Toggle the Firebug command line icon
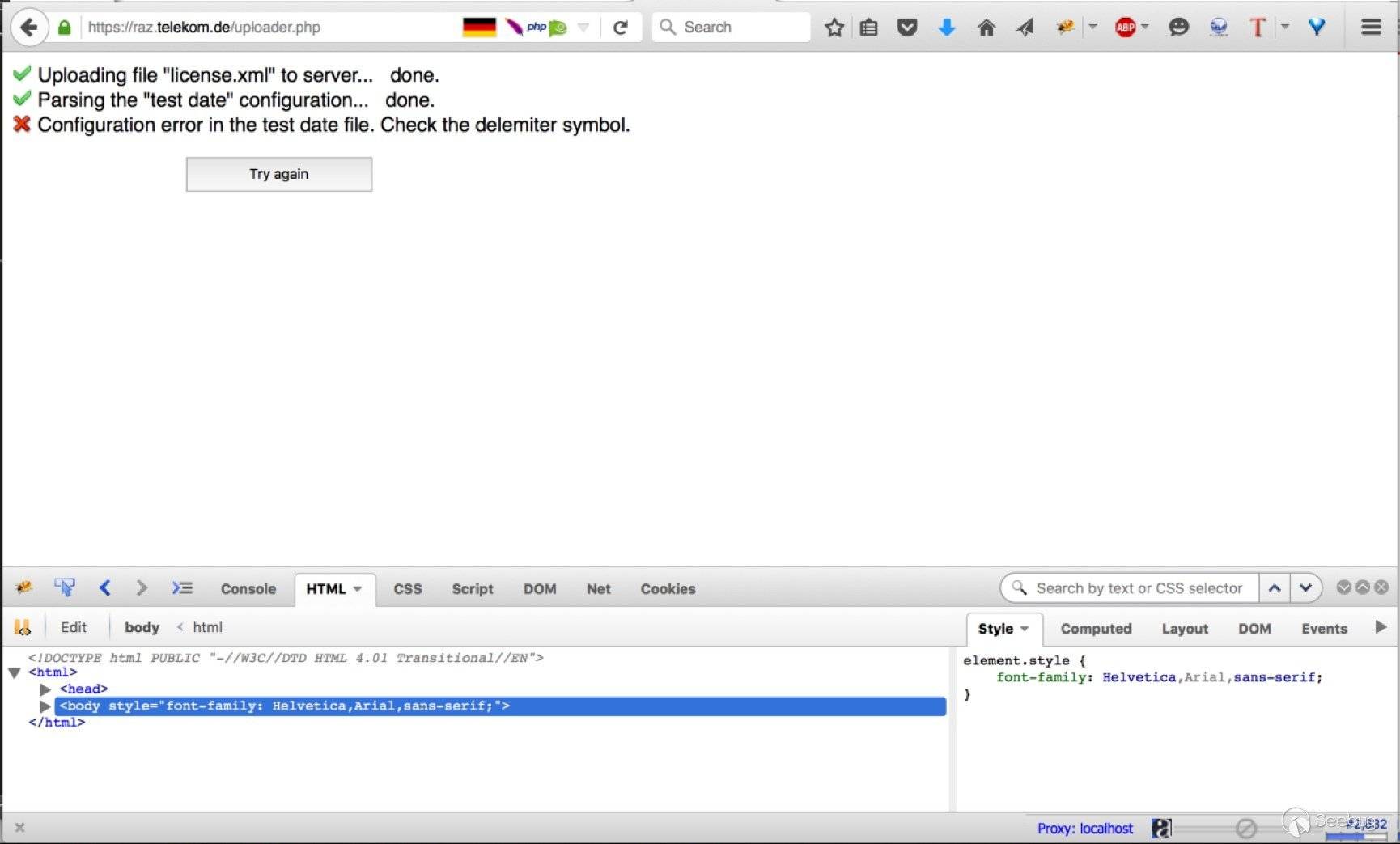The image size is (1400, 844). [x=182, y=588]
